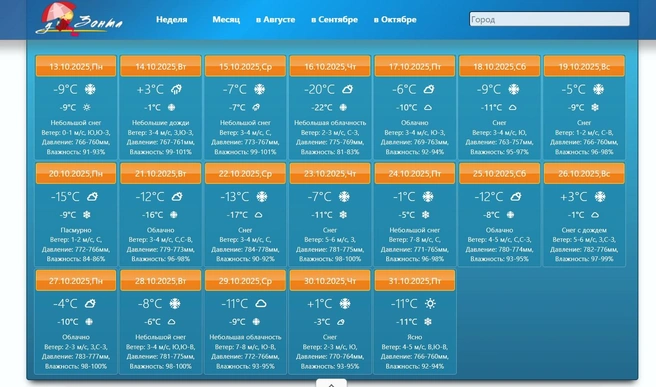Image resolution: width=656 pixels, height=387 pixels.
Task: Click the partly cloudy icon for 27.10
Action: pos(90,304)
